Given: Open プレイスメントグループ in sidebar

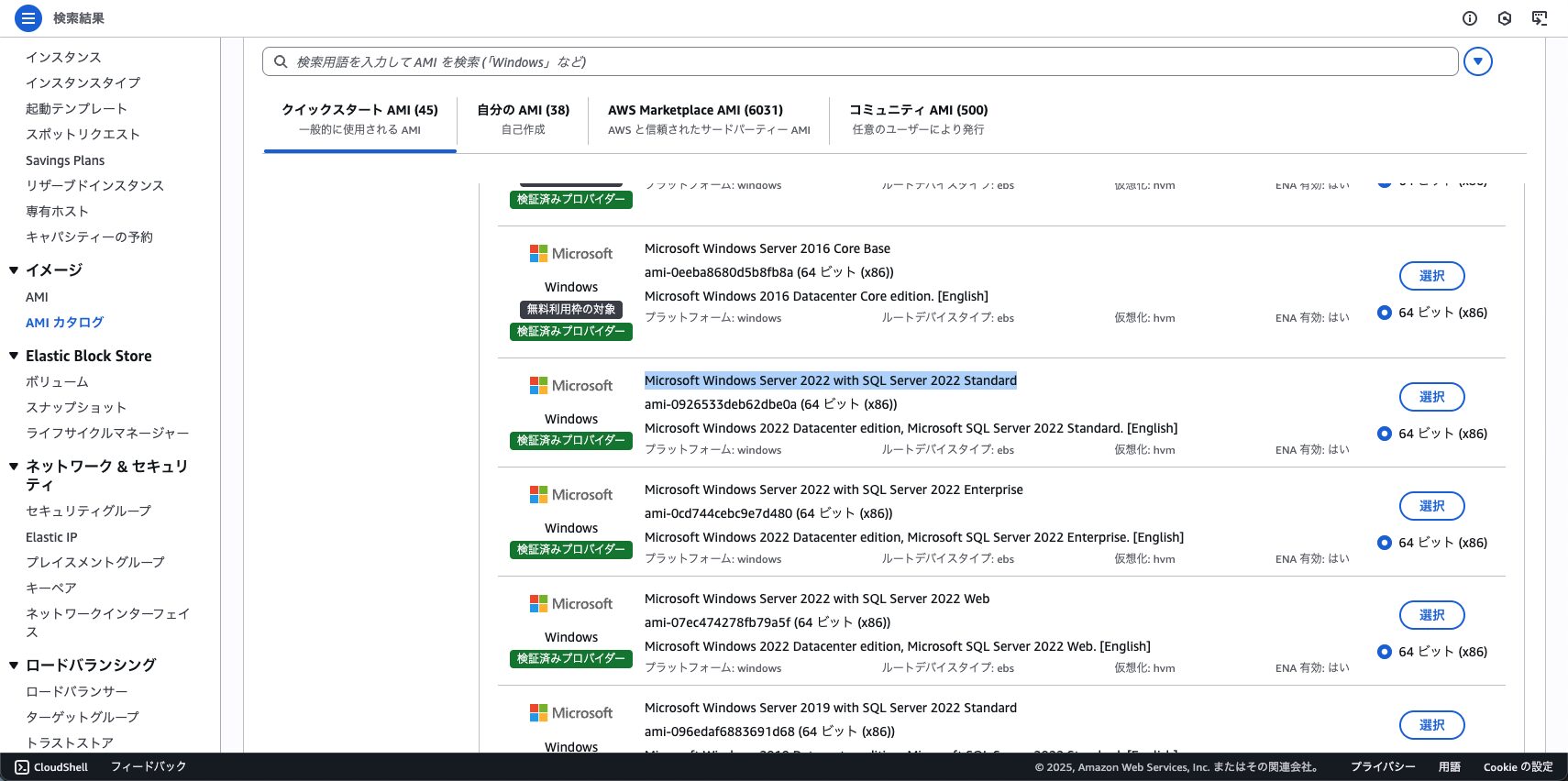Looking at the screenshot, I should [x=95, y=562].
